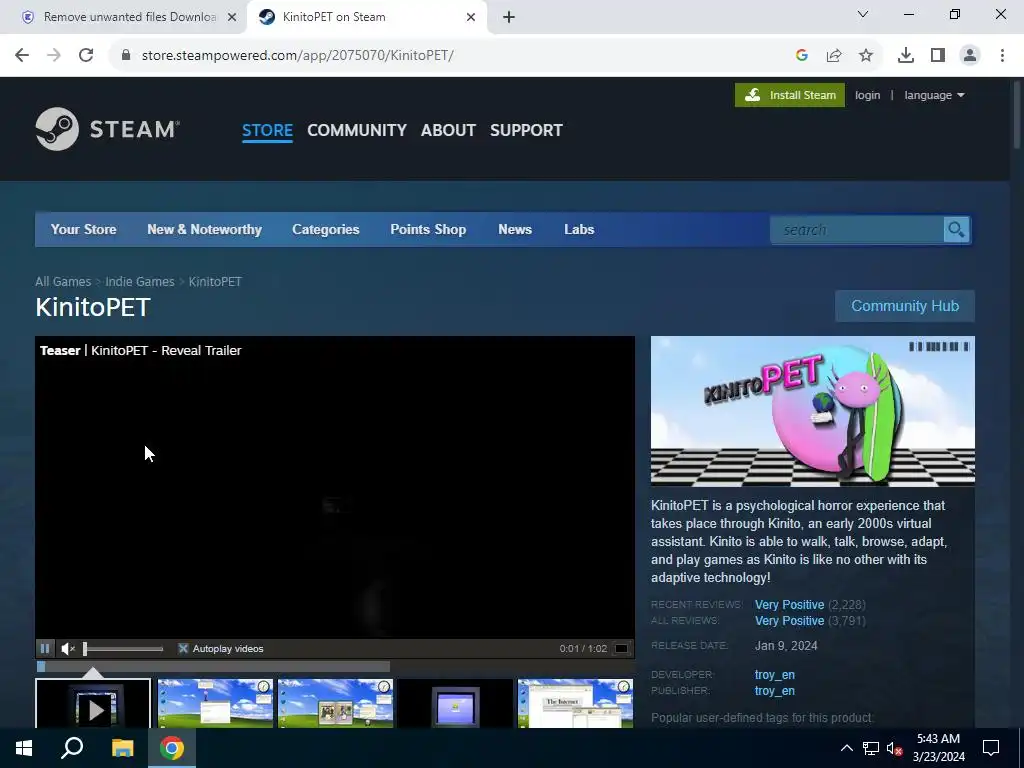Open the Points Shop tab
This screenshot has width=1024, height=768.
pyautogui.click(x=428, y=229)
